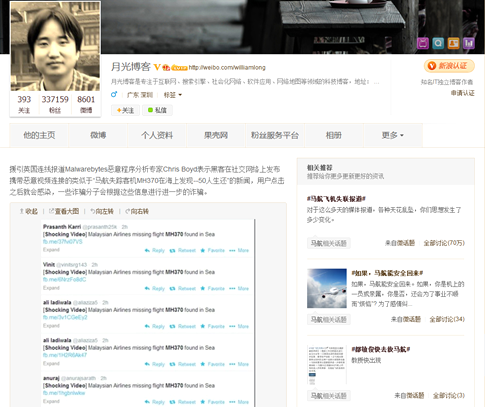Open the weibo.com/williamlong profile link
This screenshot has width=485, height=407.
pos(227,68)
